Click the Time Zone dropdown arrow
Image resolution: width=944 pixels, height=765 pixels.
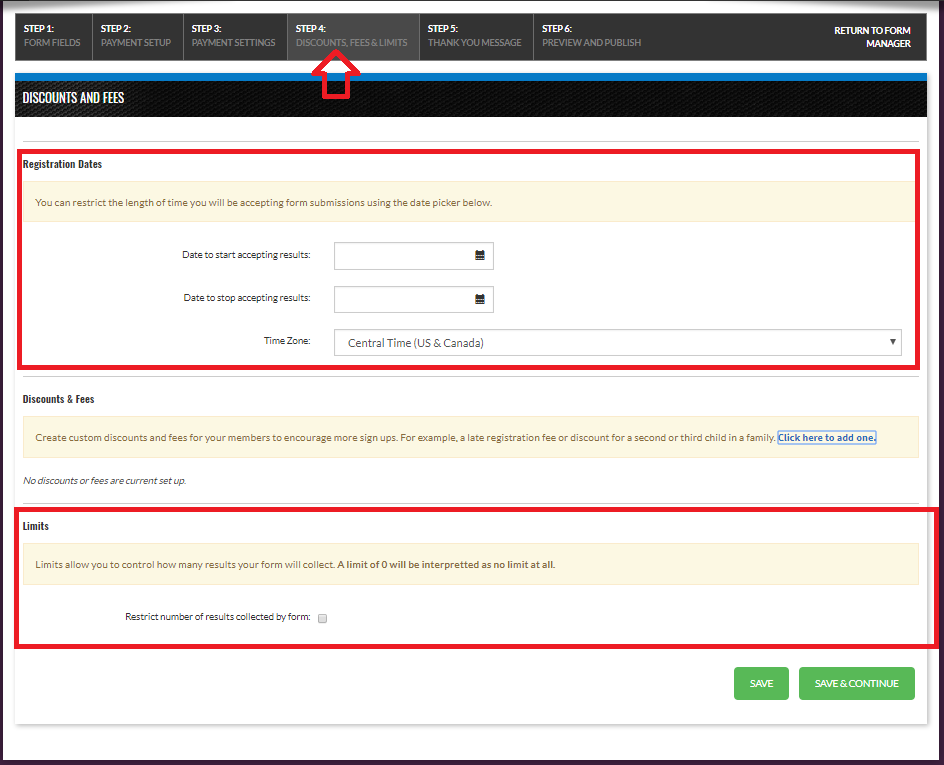click(892, 342)
